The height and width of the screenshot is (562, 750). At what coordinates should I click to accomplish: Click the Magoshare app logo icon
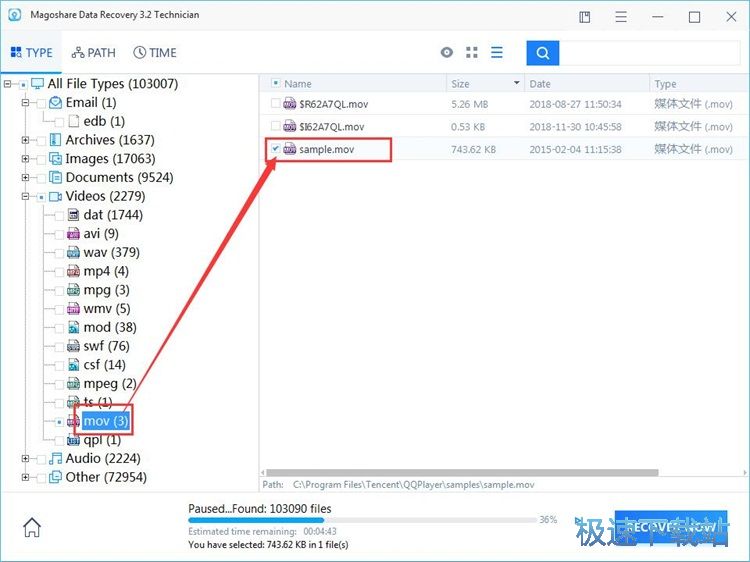click(15, 15)
